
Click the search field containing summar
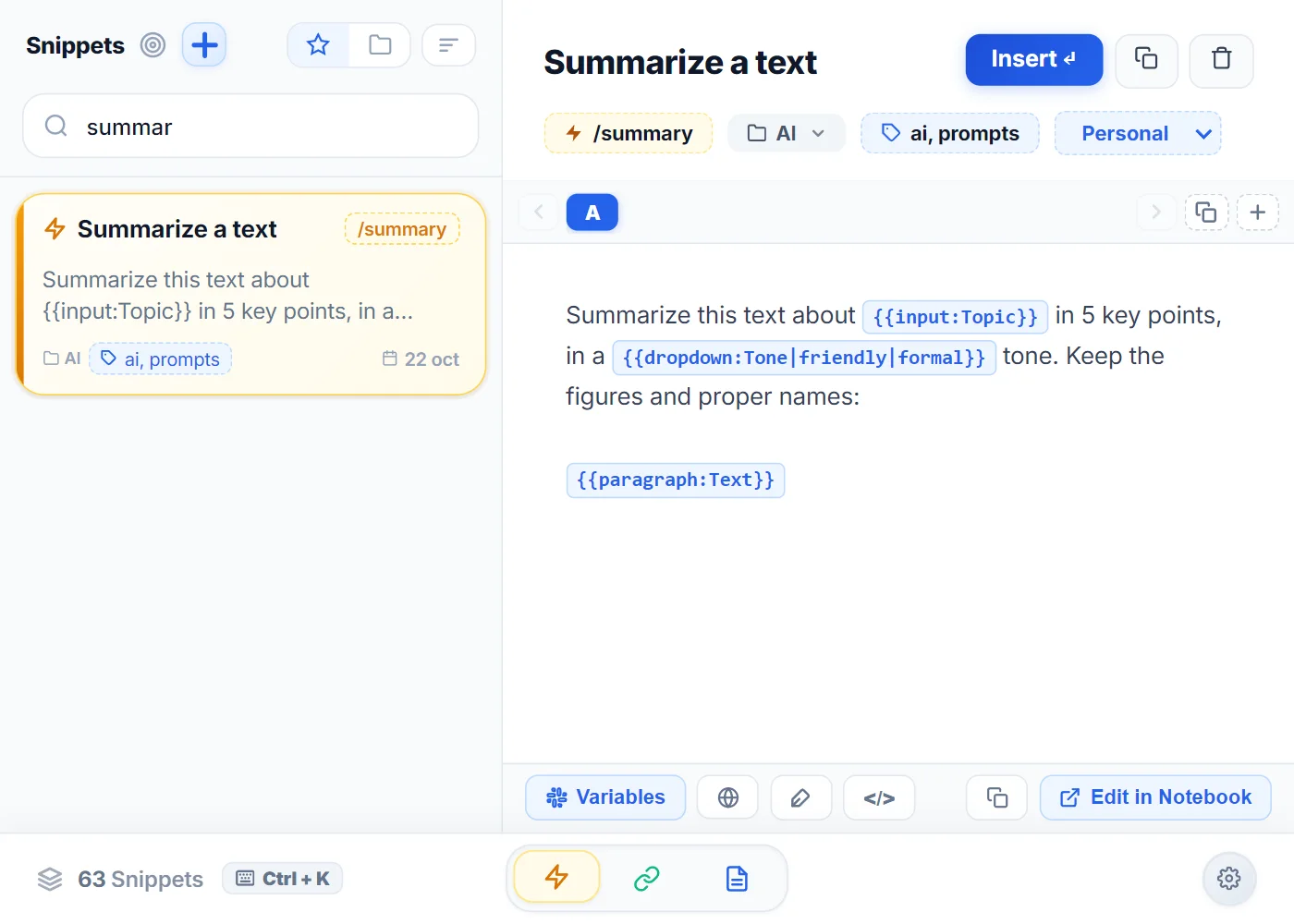point(250,126)
